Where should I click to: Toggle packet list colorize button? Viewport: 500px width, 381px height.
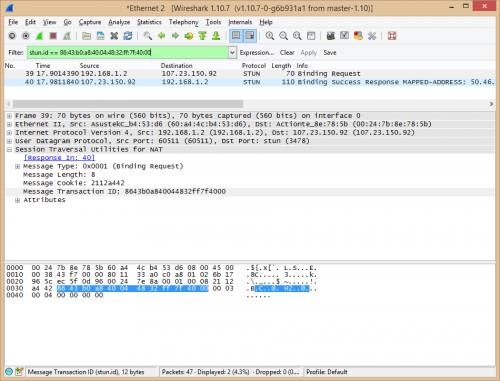[x=236, y=36]
